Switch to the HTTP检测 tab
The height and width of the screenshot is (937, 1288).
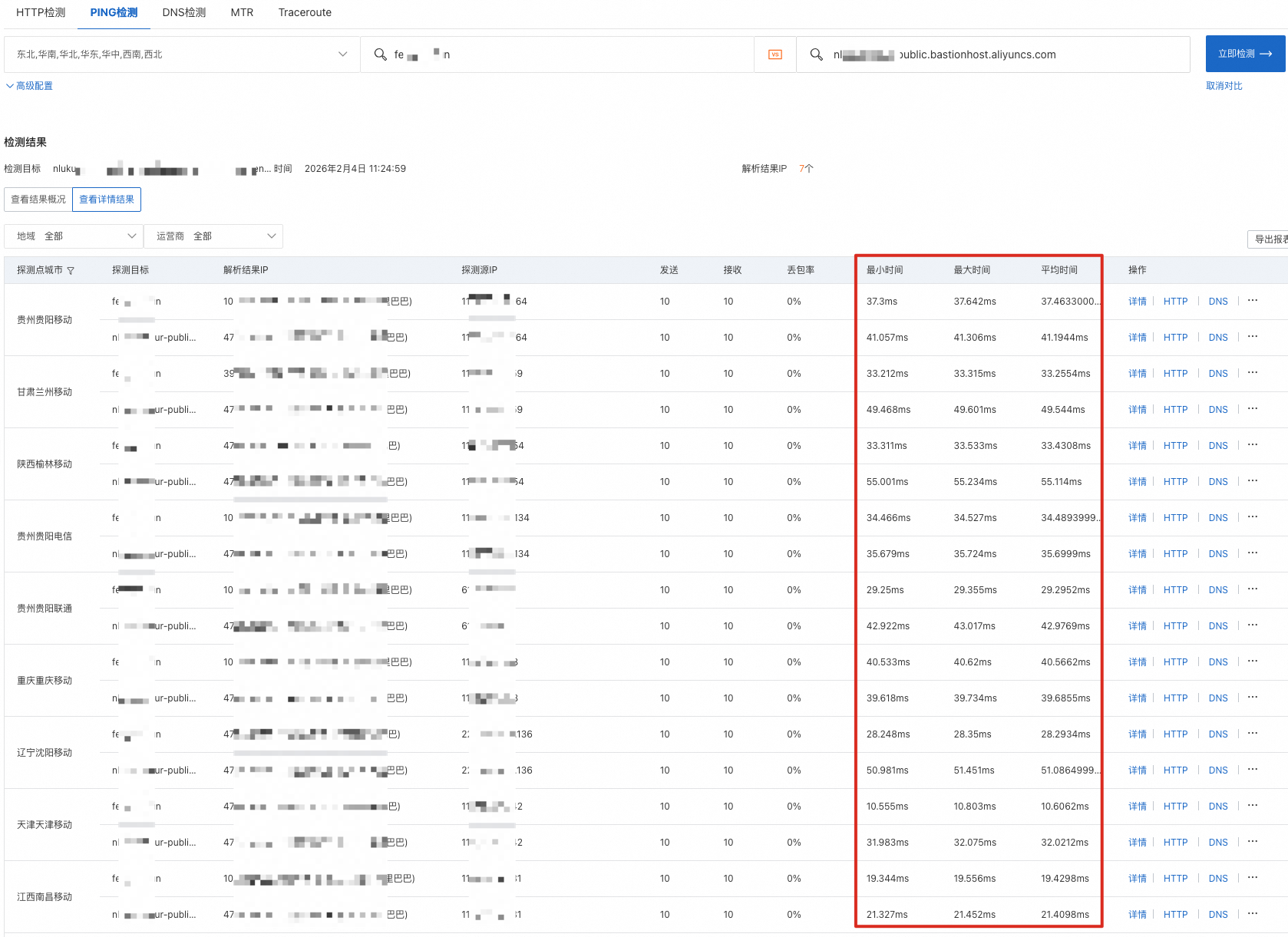click(41, 12)
